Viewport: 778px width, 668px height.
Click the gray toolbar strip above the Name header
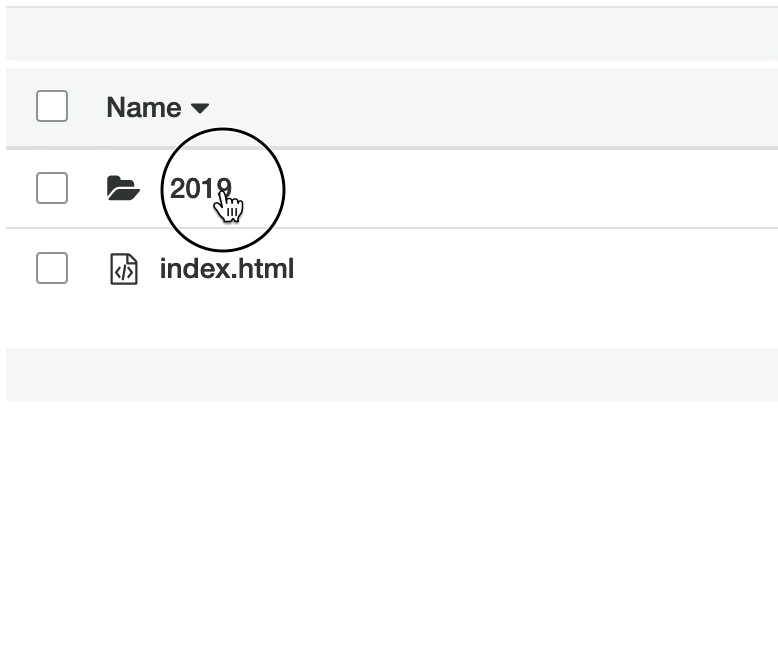click(x=390, y=35)
